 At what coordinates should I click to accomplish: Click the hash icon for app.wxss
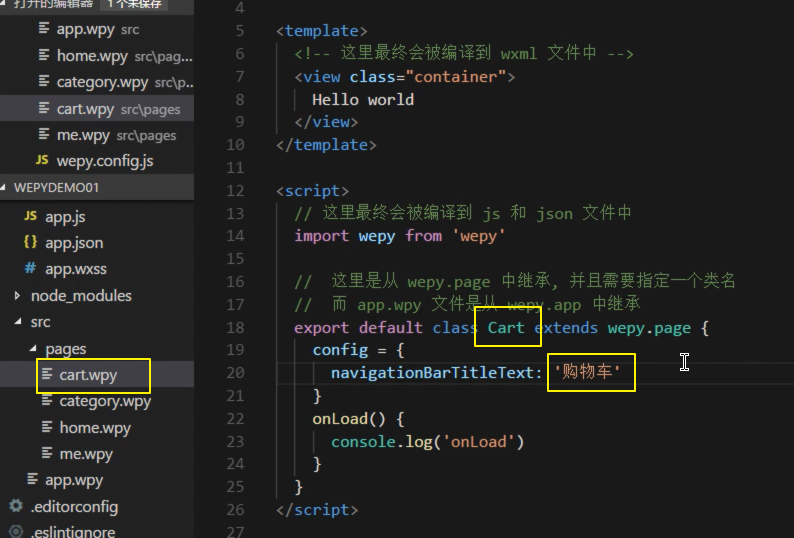point(30,269)
